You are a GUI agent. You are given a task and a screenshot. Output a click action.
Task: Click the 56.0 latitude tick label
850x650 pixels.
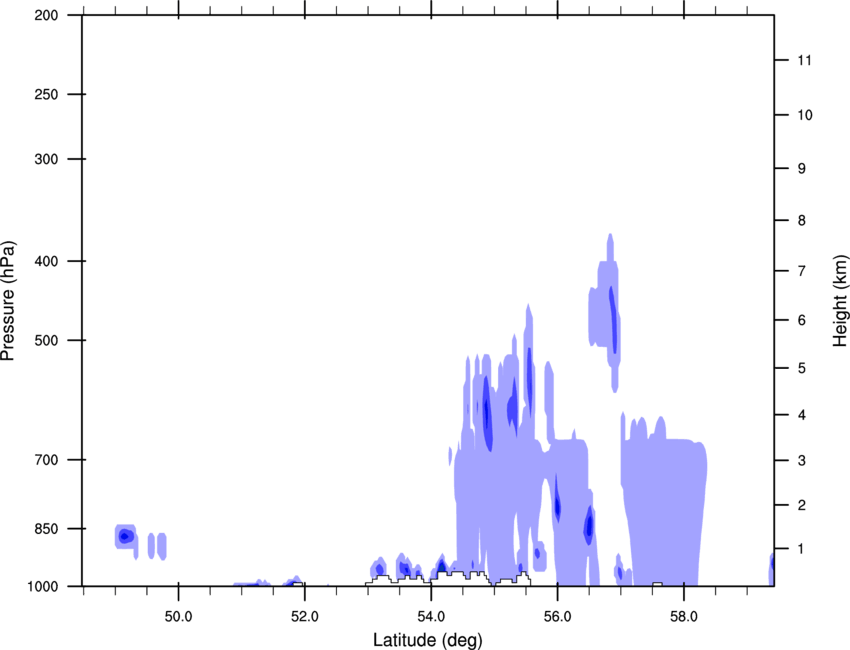(558, 617)
